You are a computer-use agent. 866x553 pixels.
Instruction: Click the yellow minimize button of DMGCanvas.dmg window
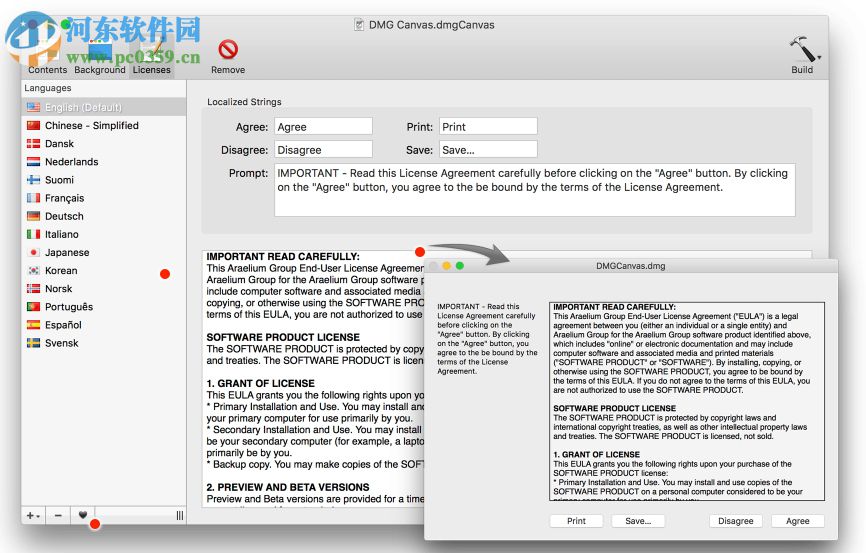click(446, 266)
